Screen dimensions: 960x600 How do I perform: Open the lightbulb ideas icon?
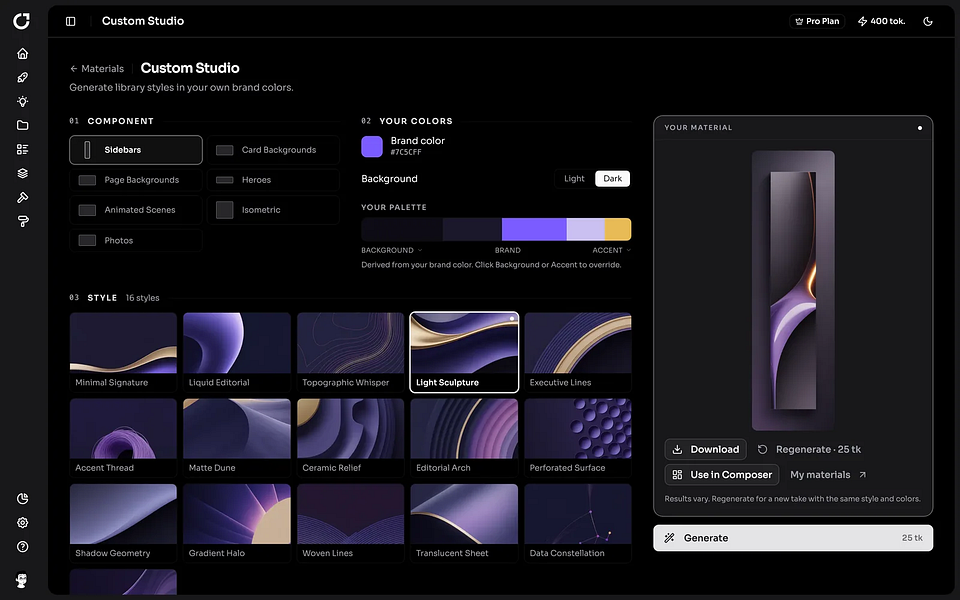(23, 102)
